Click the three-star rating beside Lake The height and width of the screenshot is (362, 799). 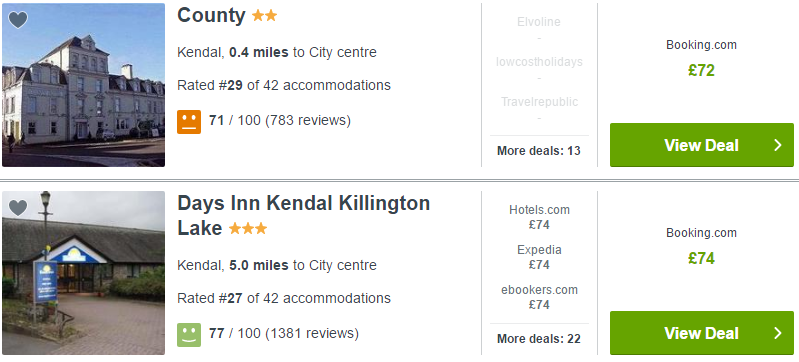coord(248,228)
